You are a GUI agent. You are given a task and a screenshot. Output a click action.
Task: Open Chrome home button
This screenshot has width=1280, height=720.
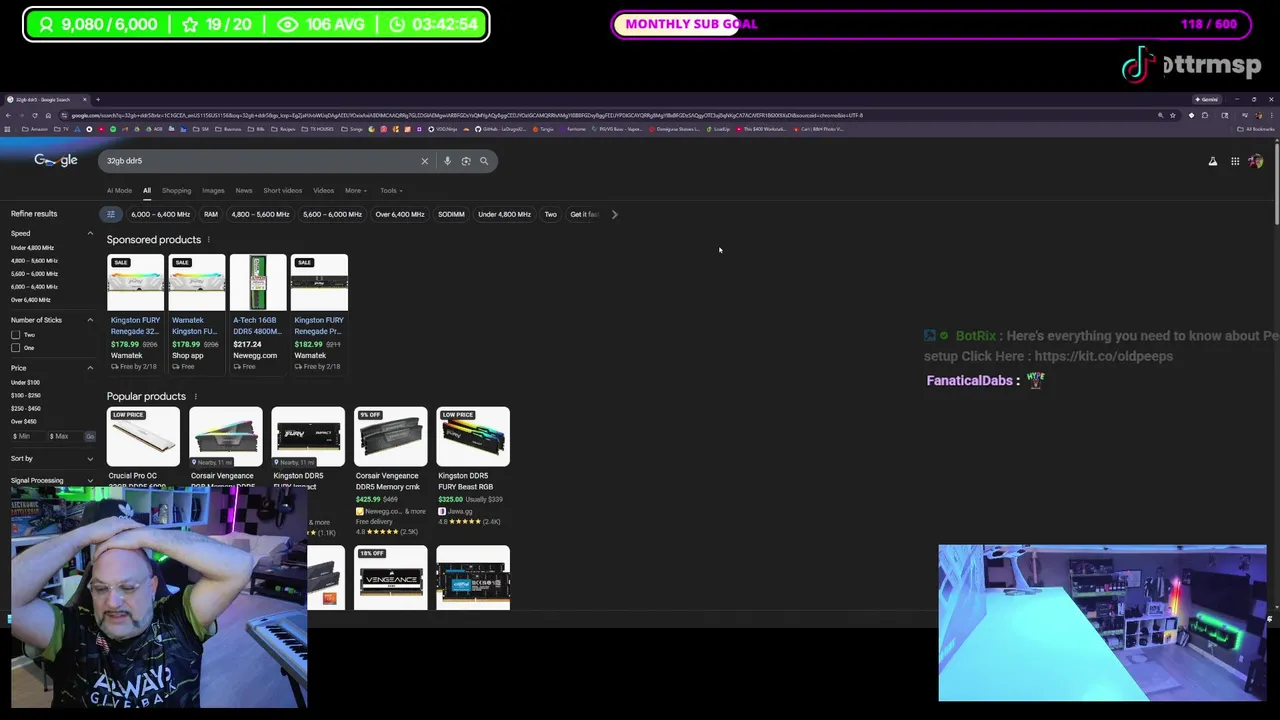(47, 115)
